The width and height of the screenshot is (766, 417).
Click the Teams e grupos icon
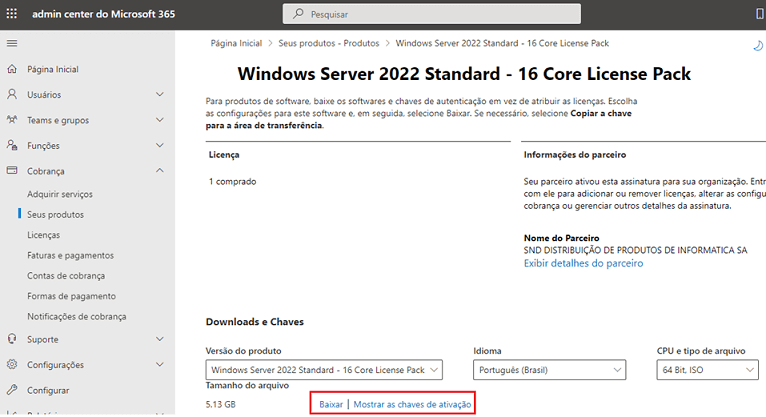[x=12, y=120]
